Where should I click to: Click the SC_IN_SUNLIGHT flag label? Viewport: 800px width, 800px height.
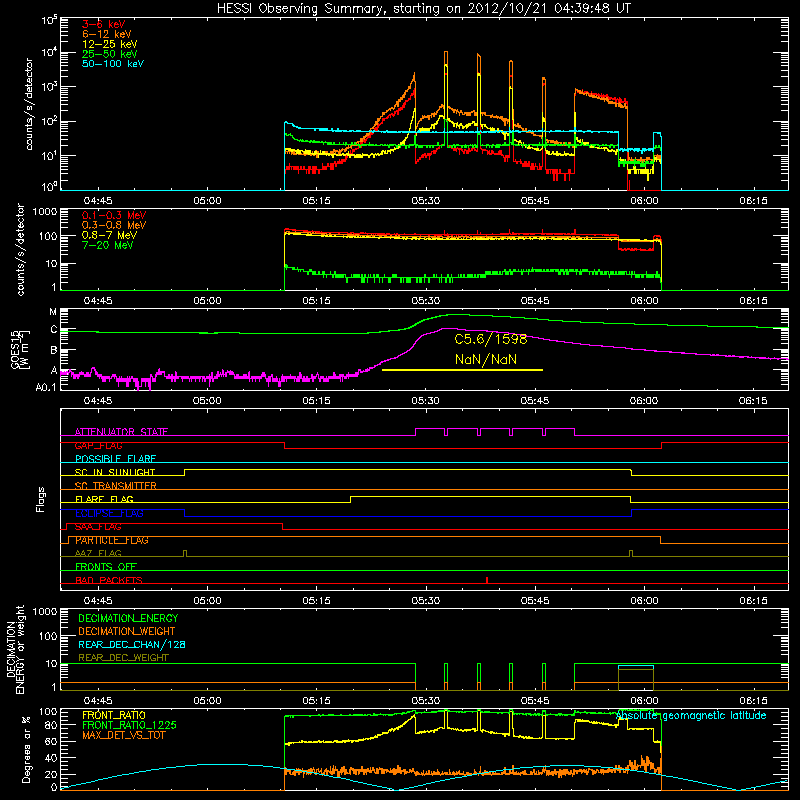115,472
